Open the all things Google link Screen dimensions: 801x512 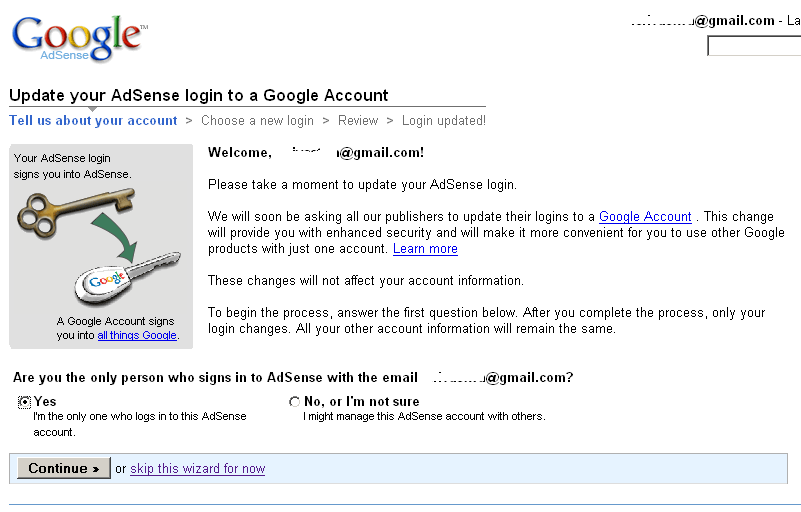137,335
